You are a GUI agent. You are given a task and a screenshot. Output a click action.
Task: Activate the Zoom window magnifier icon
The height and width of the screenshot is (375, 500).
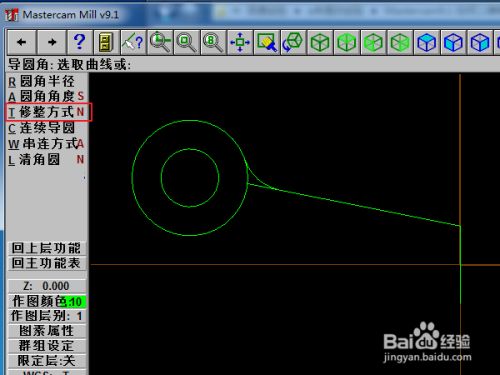[x=160, y=42]
